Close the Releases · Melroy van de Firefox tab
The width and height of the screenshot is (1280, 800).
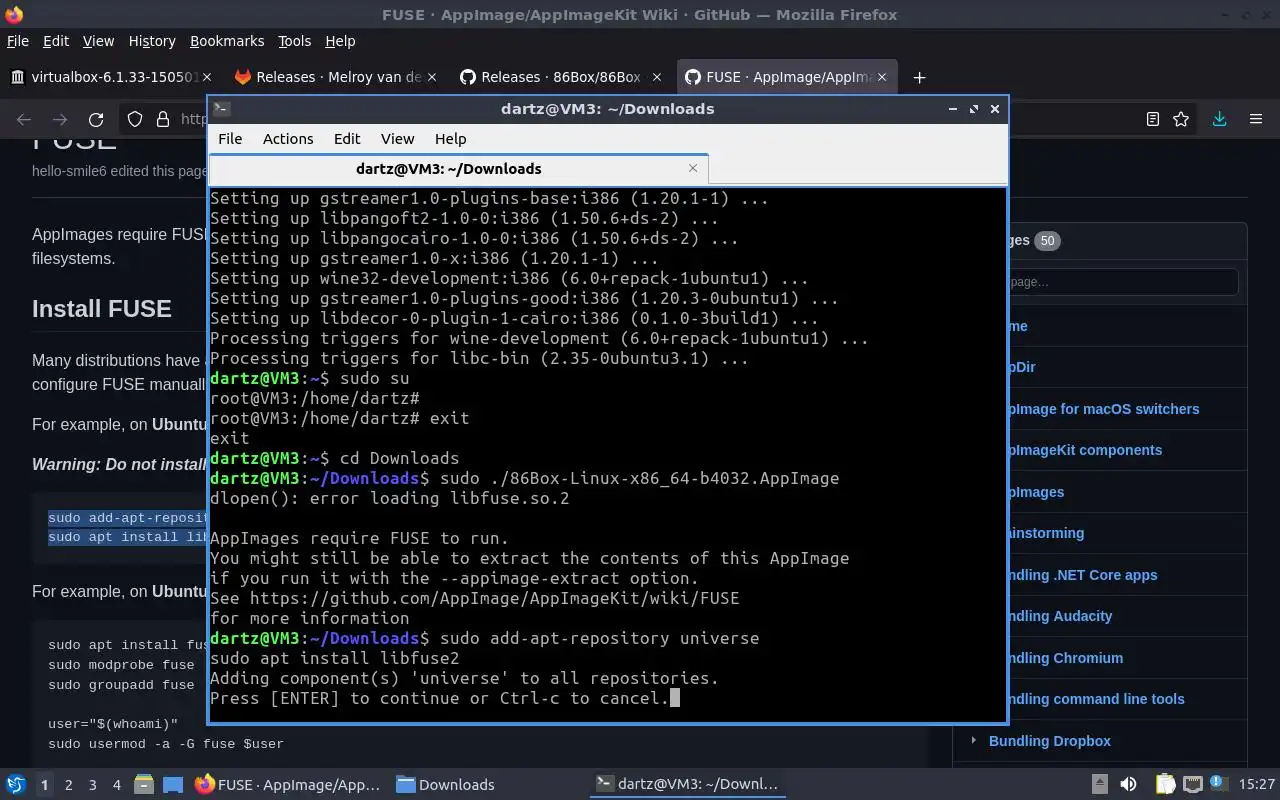432,77
